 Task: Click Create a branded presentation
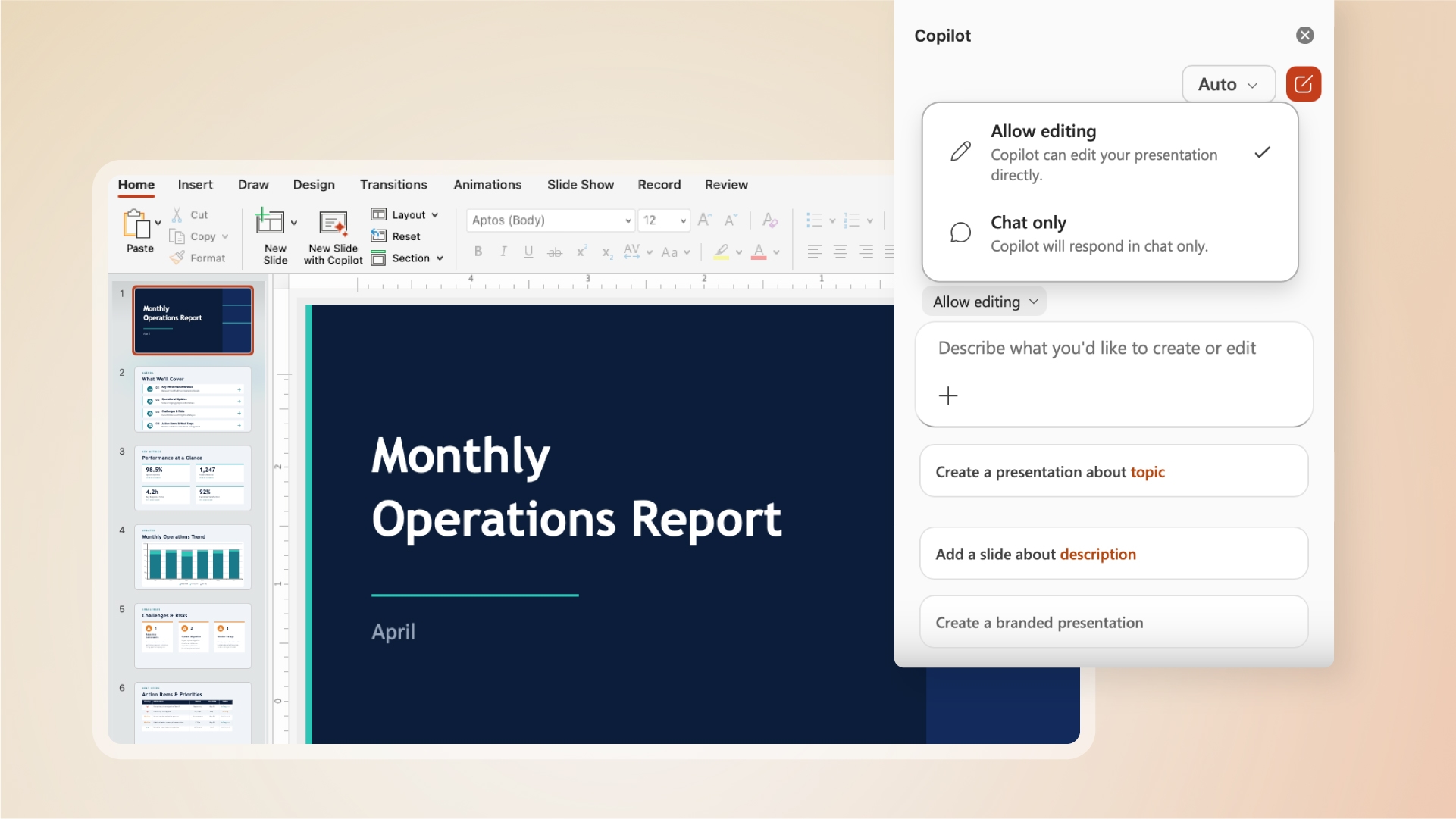coord(1113,621)
